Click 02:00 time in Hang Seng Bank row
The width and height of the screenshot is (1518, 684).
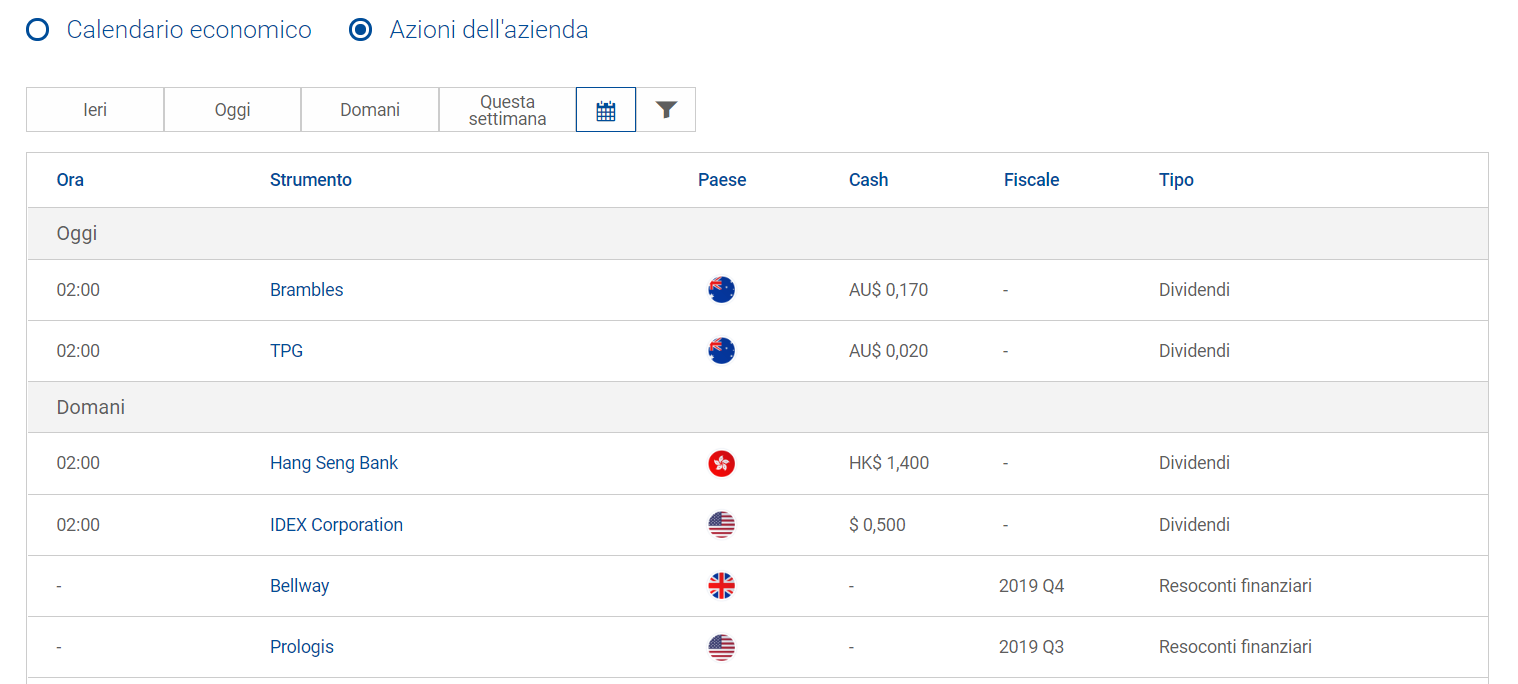78,463
